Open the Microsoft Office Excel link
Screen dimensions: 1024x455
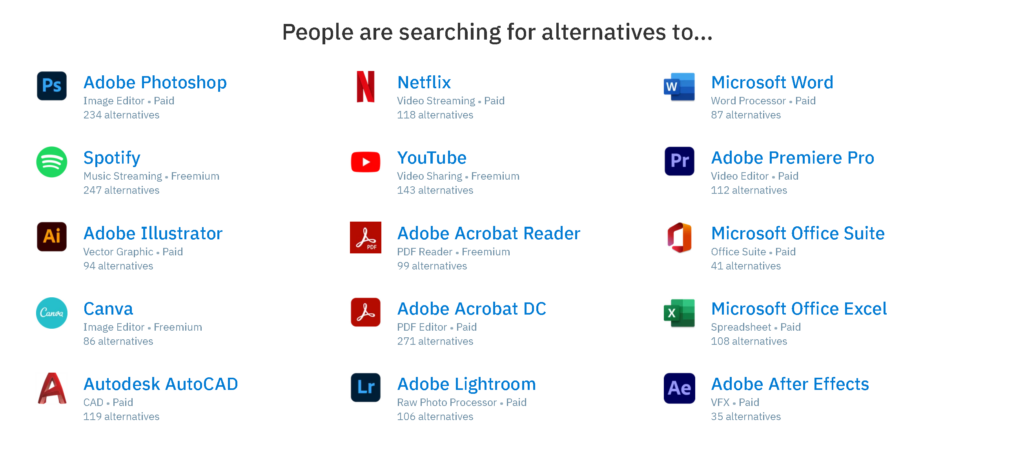coord(799,309)
